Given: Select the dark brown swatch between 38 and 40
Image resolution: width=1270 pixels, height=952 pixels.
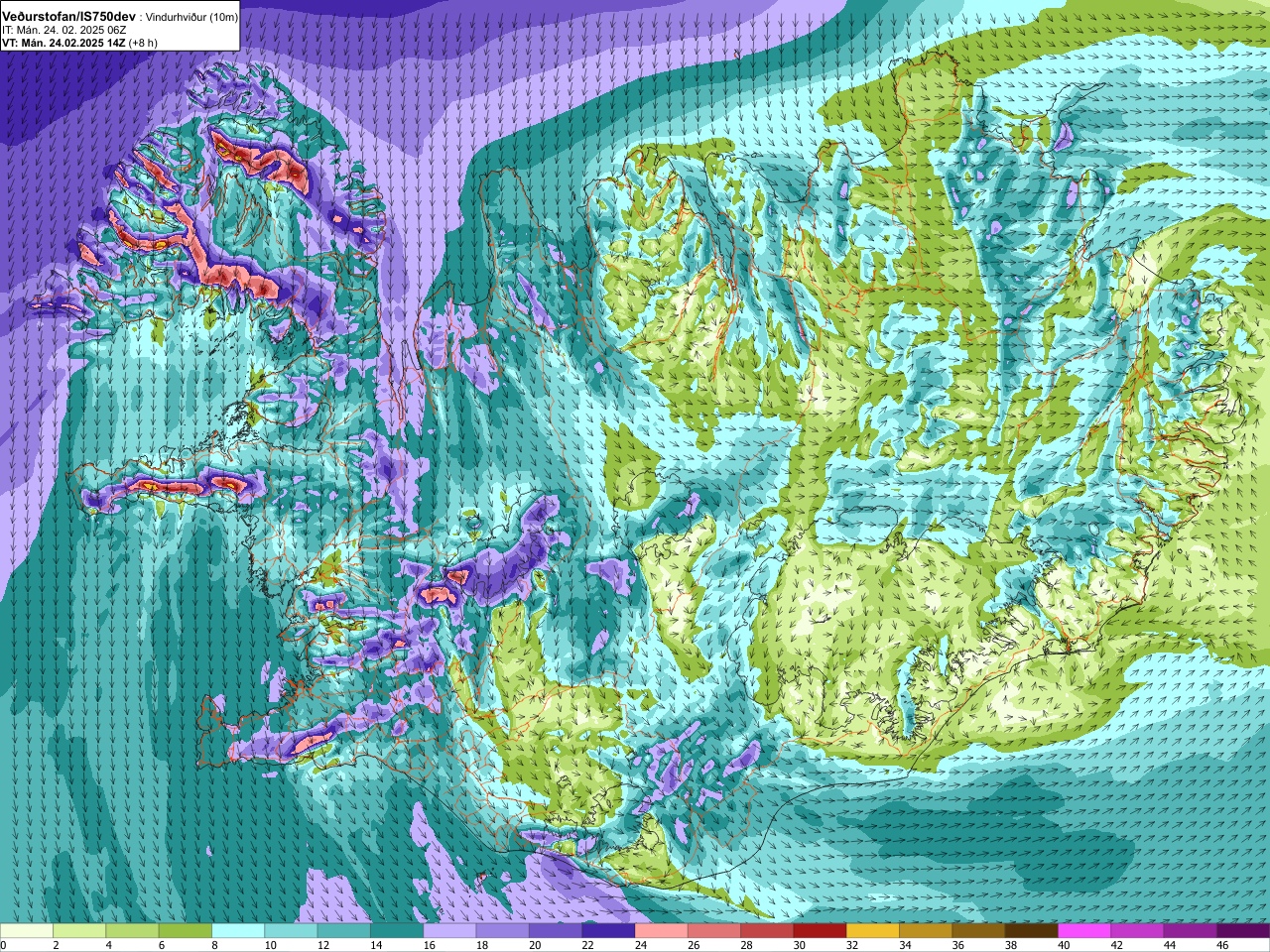Looking at the screenshot, I should [1031, 932].
